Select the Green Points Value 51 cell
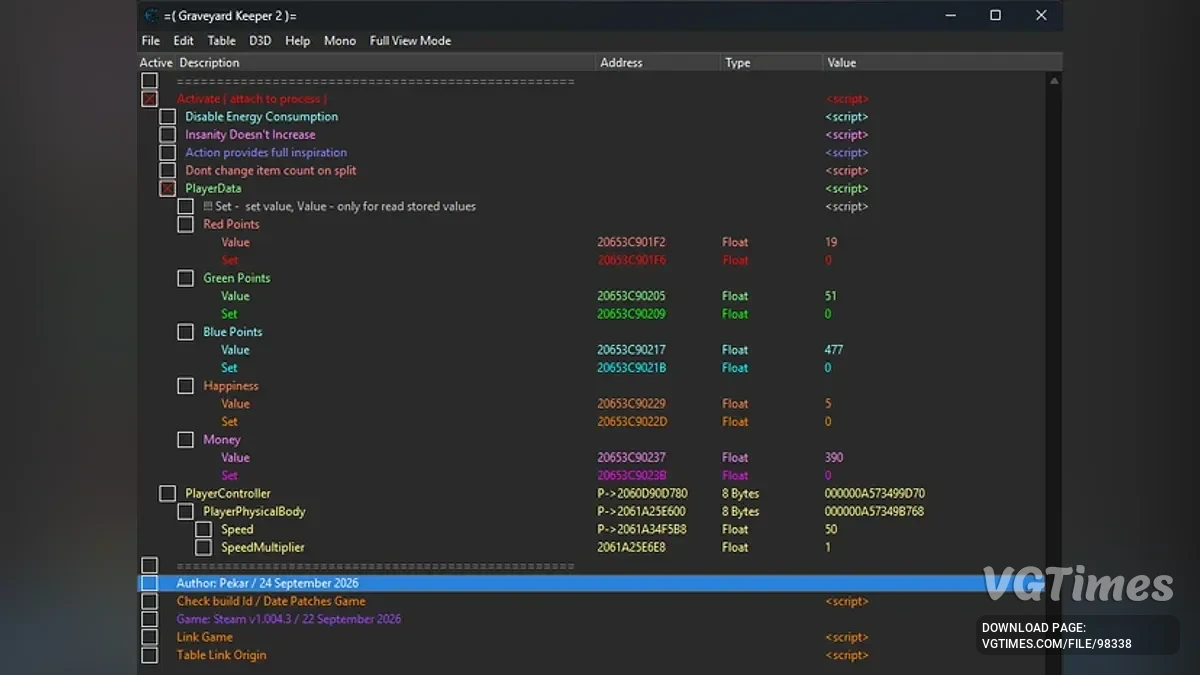1200x675 pixels. coord(831,296)
